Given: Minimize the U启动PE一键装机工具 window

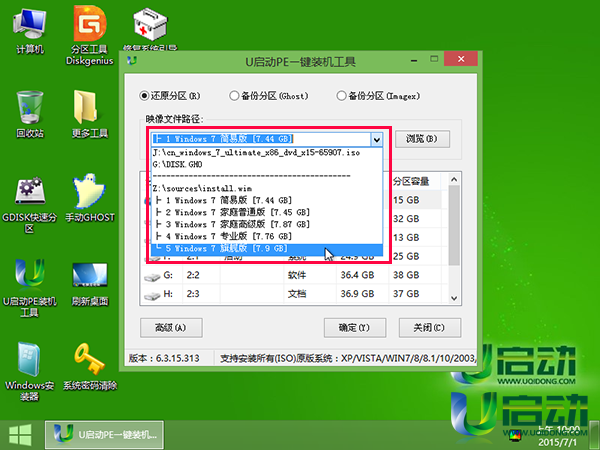Looking at the screenshot, I should [414, 60].
